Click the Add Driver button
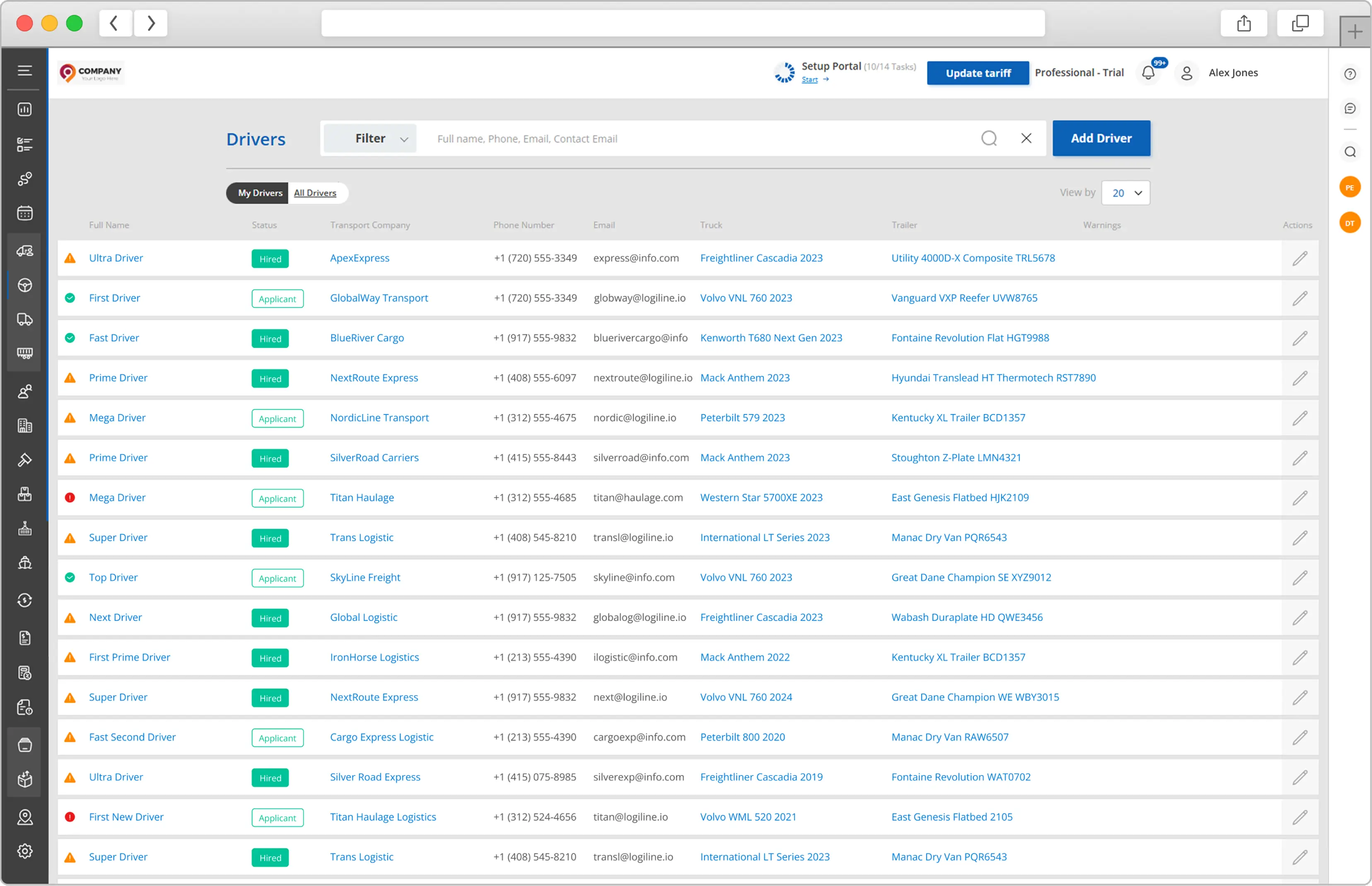Viewport: 1372px width, 886px height. tap(1101, 138)
